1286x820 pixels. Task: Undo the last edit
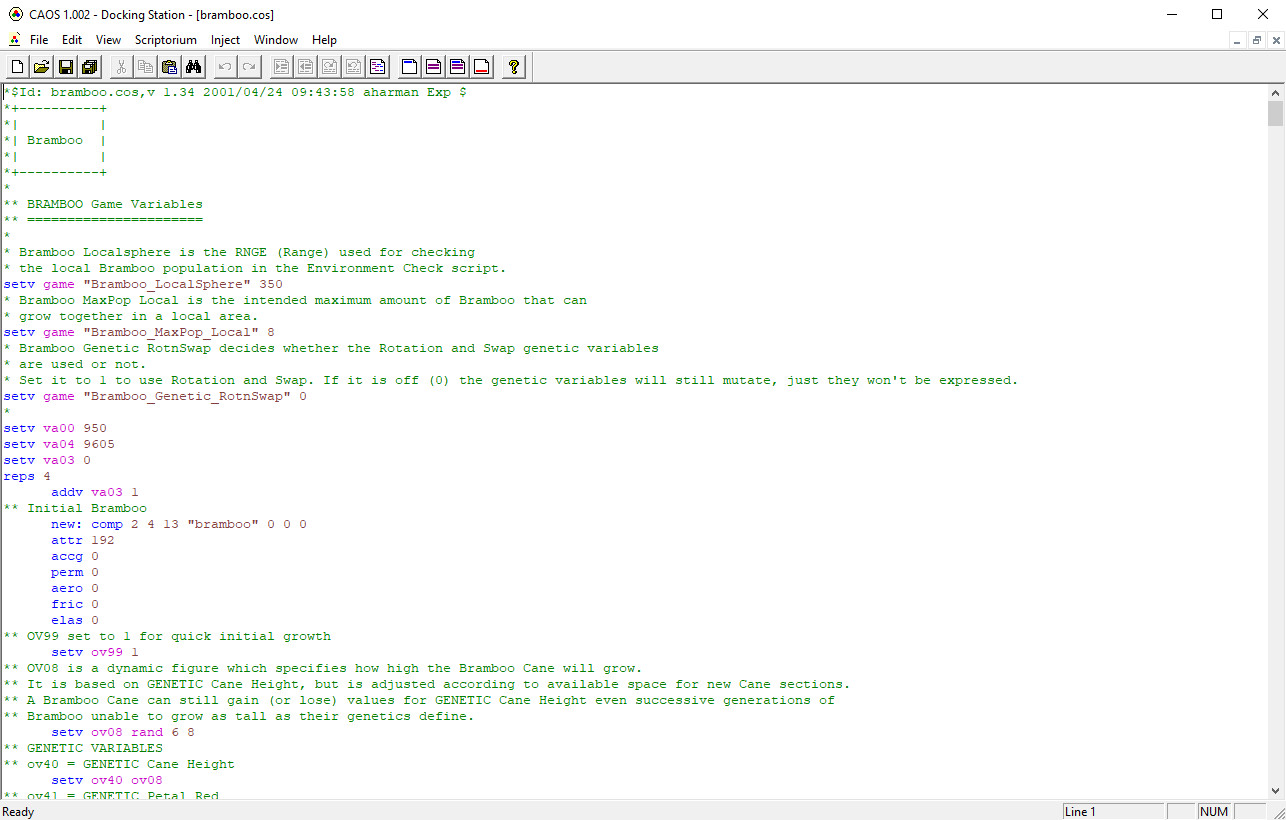click(x=223, y=66)
